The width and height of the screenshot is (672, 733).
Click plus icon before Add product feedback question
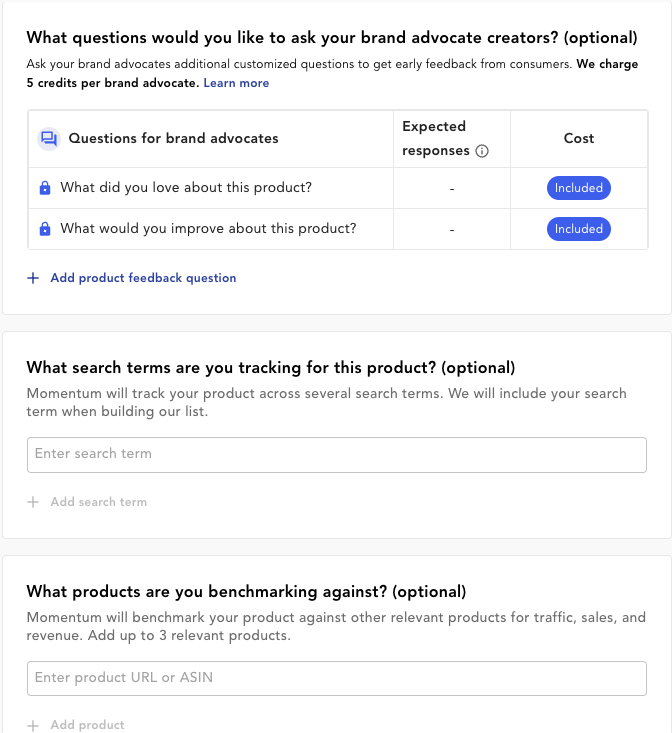tap(33, 278)
